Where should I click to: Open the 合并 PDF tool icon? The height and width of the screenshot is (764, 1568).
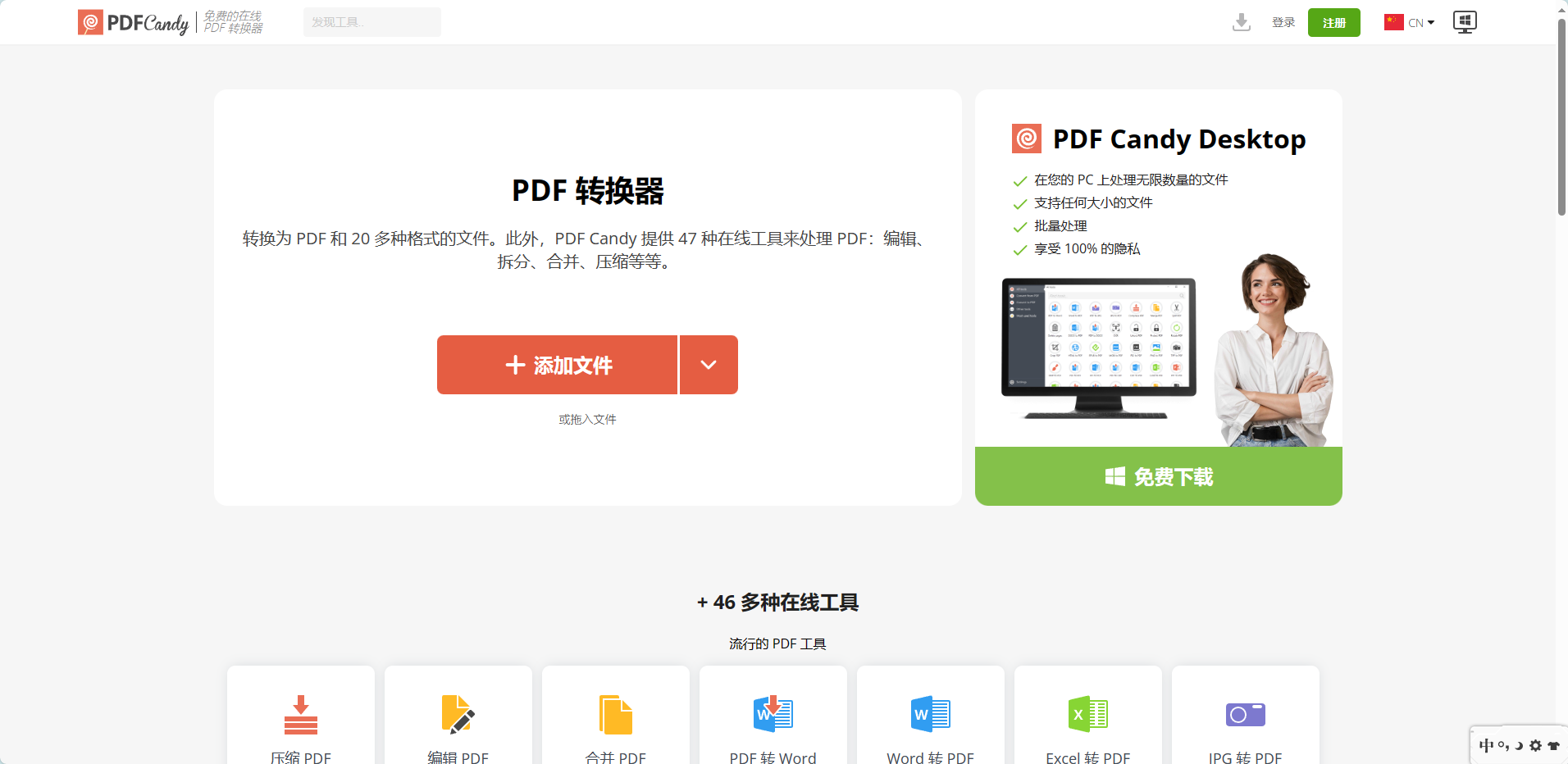[615, 715]
